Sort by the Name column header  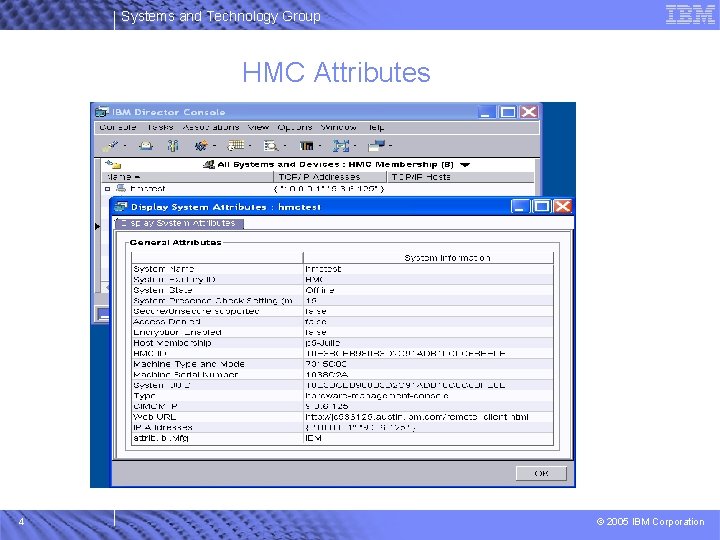pos(187,177)
